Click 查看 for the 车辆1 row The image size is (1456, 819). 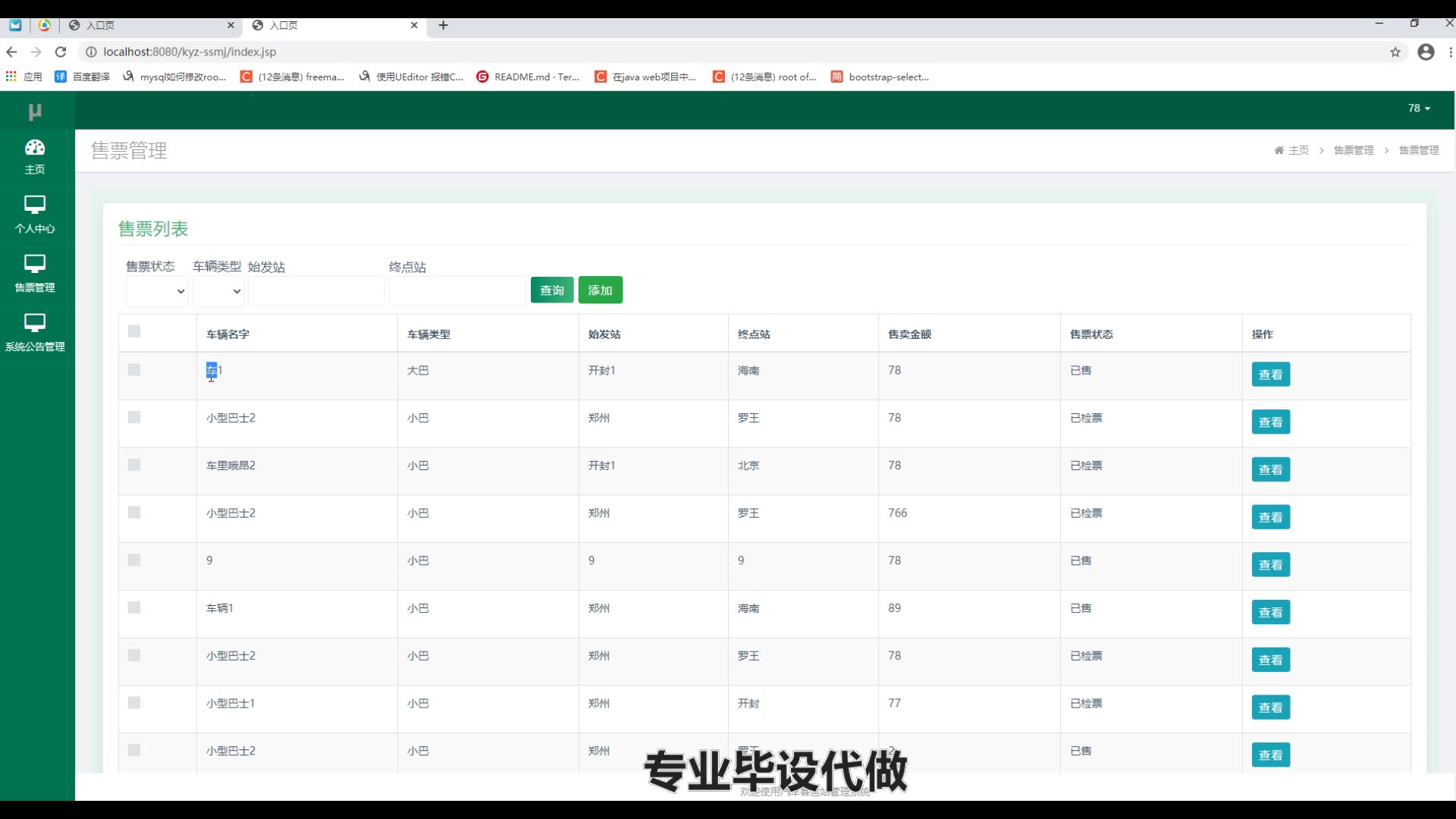1270,612
